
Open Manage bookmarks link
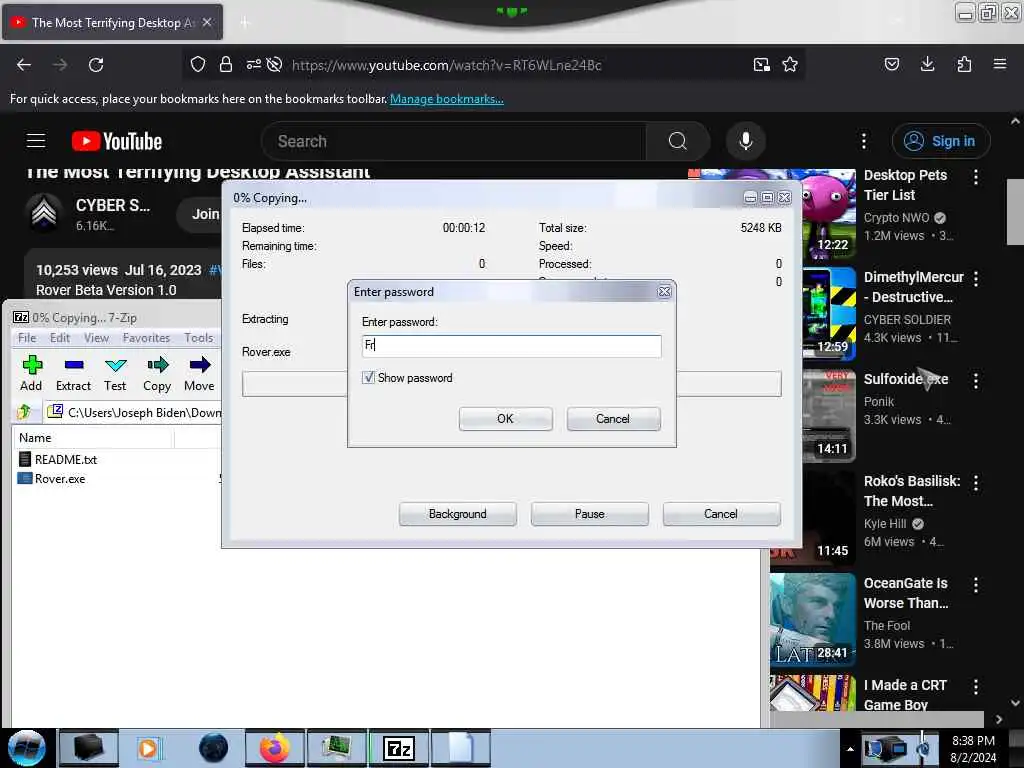(x=447, y=99)
